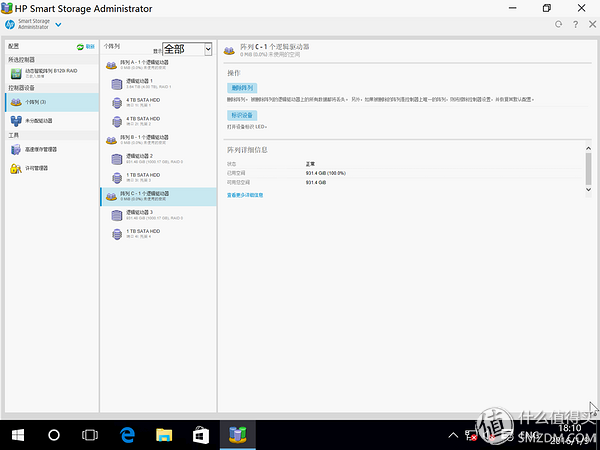
Task: Expand the system tray hidden icons chevron
Action: pos(453,435)
